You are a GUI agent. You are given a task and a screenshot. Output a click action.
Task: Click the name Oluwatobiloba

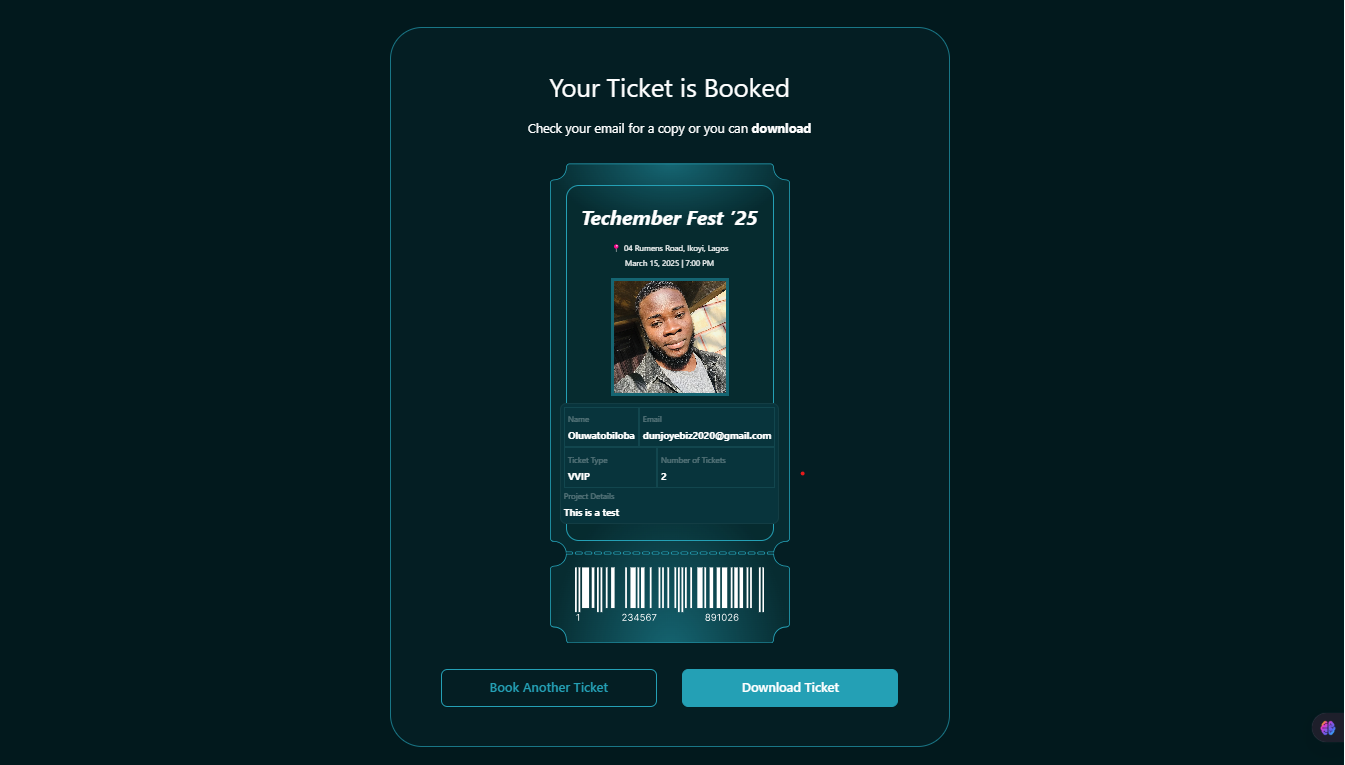click(x=601, y=436)
